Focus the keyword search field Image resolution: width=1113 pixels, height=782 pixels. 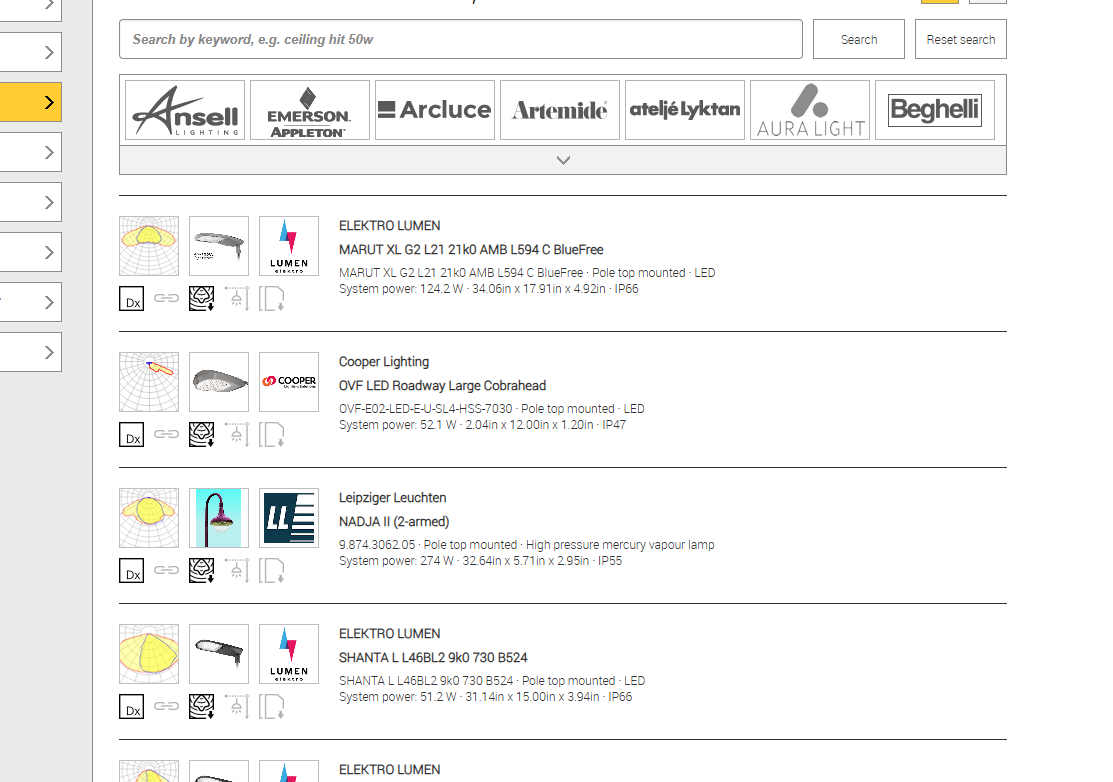pyautogui.click(x=461, y=40)
